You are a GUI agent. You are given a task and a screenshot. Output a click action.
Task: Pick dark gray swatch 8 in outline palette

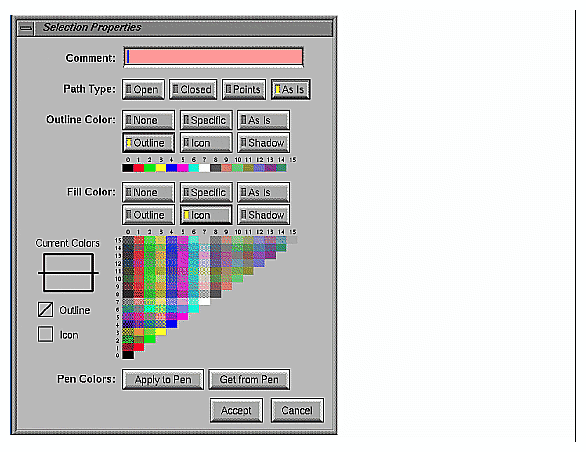coord(216,168)
